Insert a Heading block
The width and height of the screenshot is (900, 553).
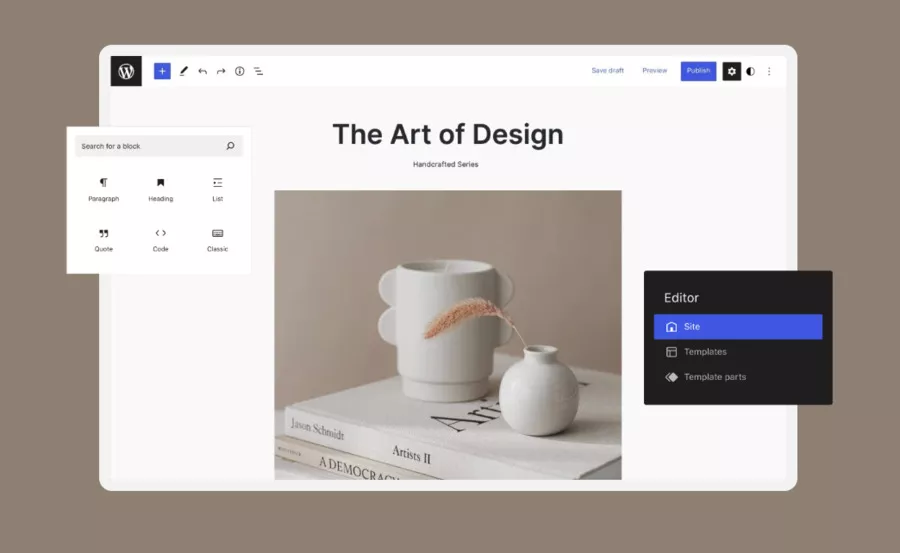[161, 190]
